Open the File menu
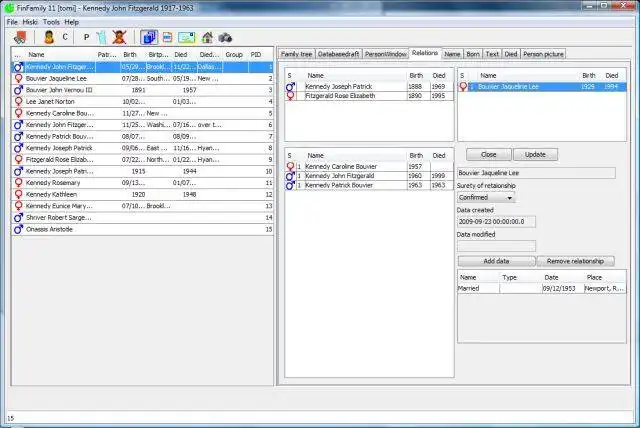 click(x=12, y=22)
